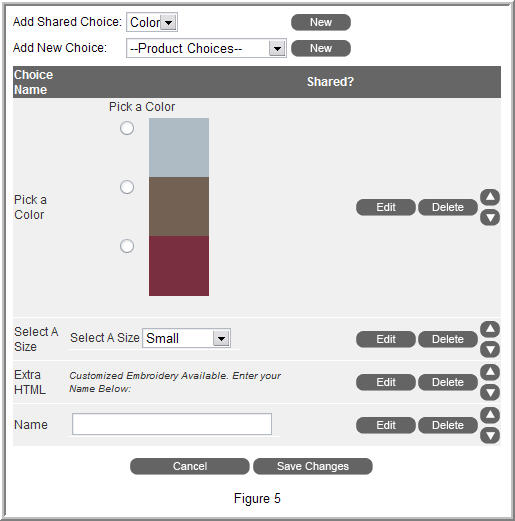
Task: Move Pick a Color choice up
Action: 490,197
